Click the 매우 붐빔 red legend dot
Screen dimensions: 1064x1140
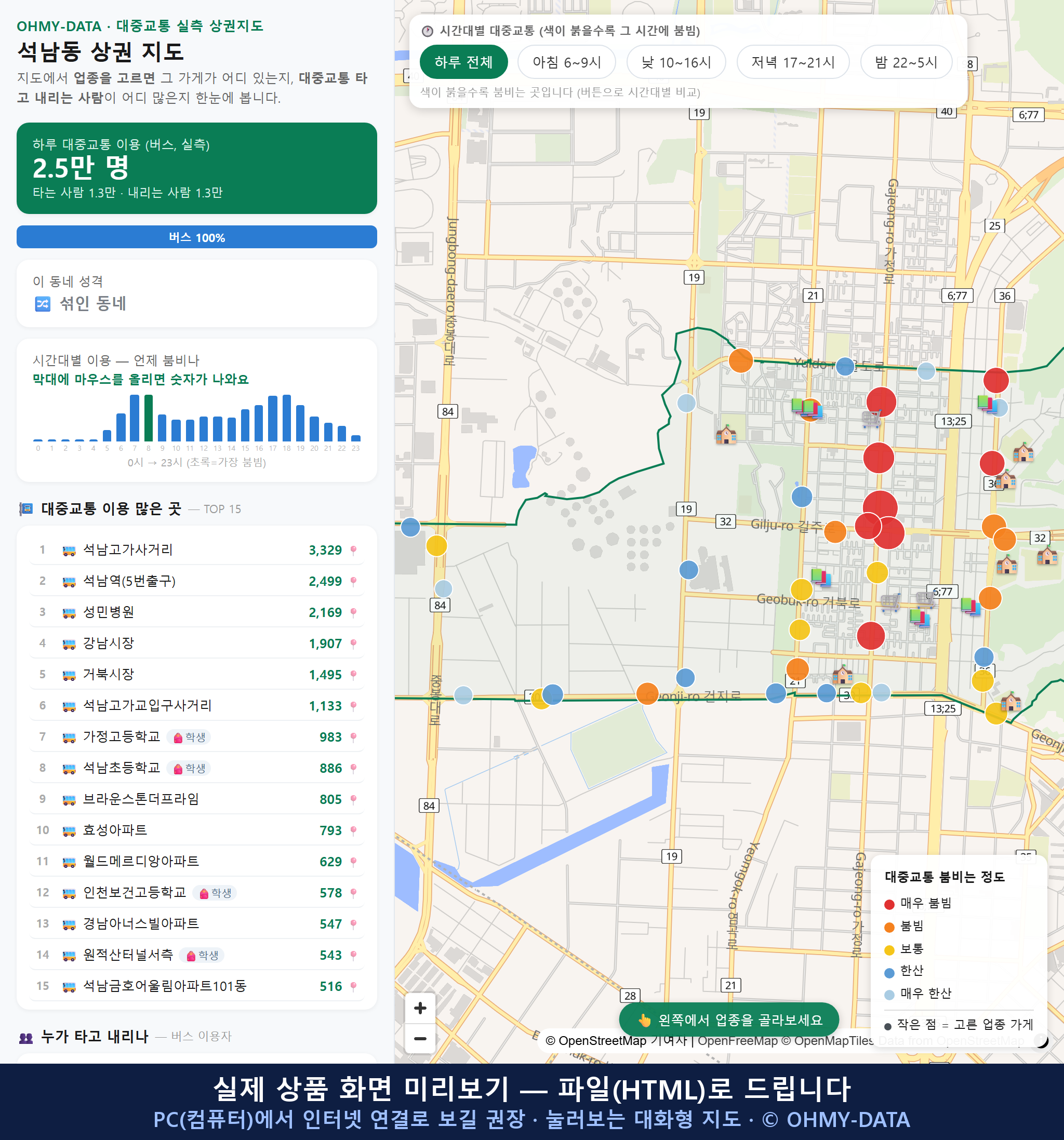(889, 904)
